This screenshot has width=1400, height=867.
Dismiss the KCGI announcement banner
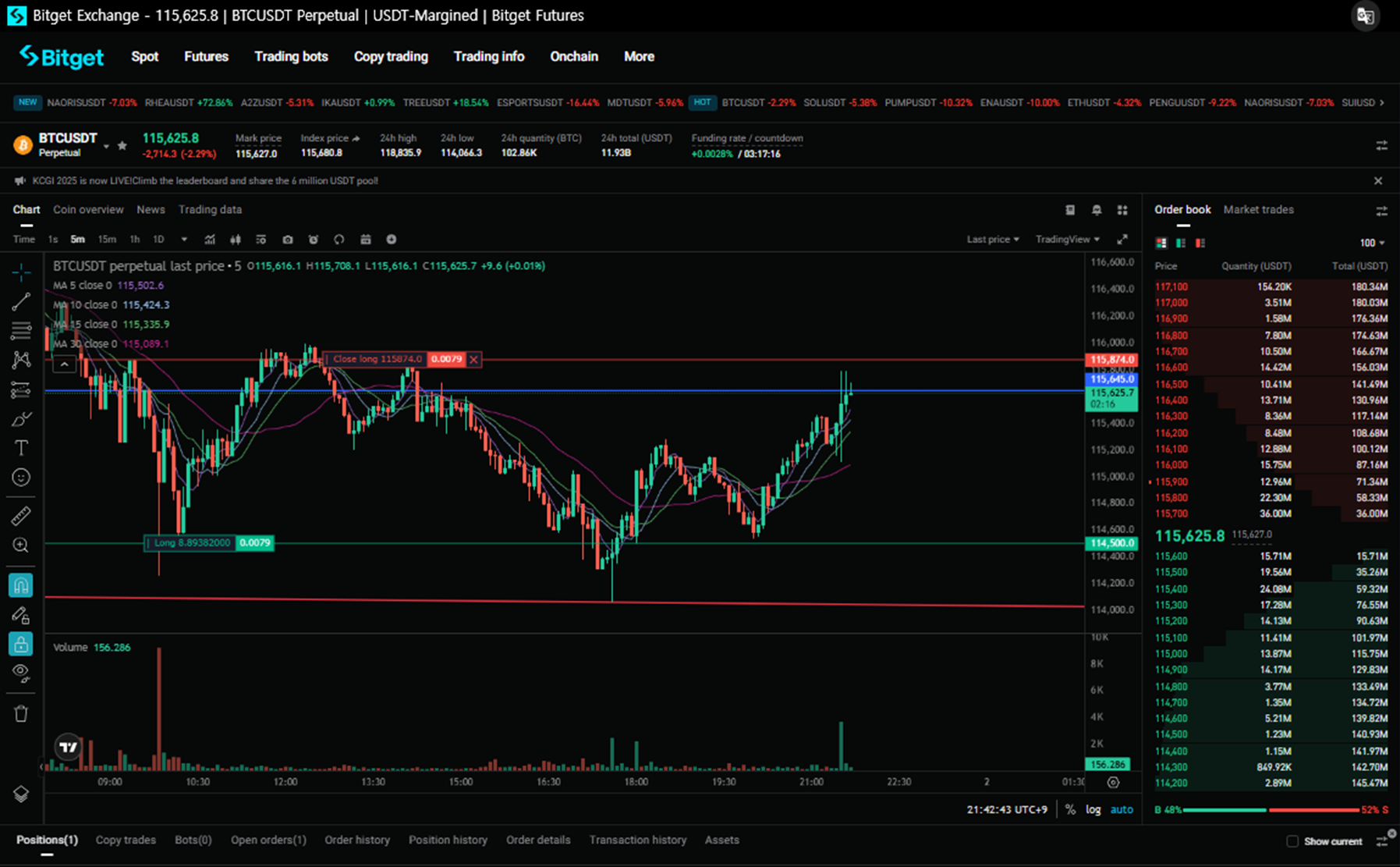(1378, 181)
